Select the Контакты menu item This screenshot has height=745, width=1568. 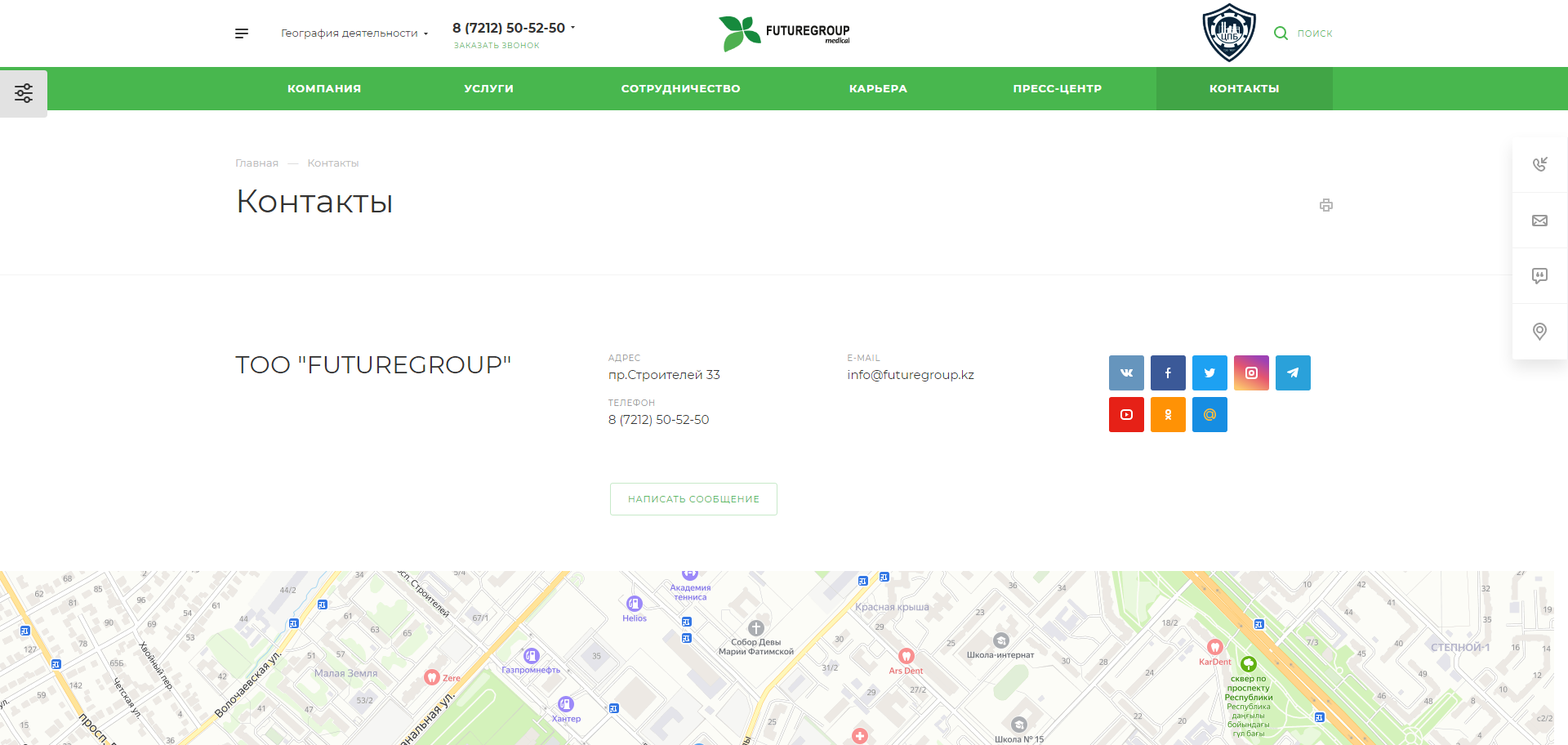coord(1244,88)
